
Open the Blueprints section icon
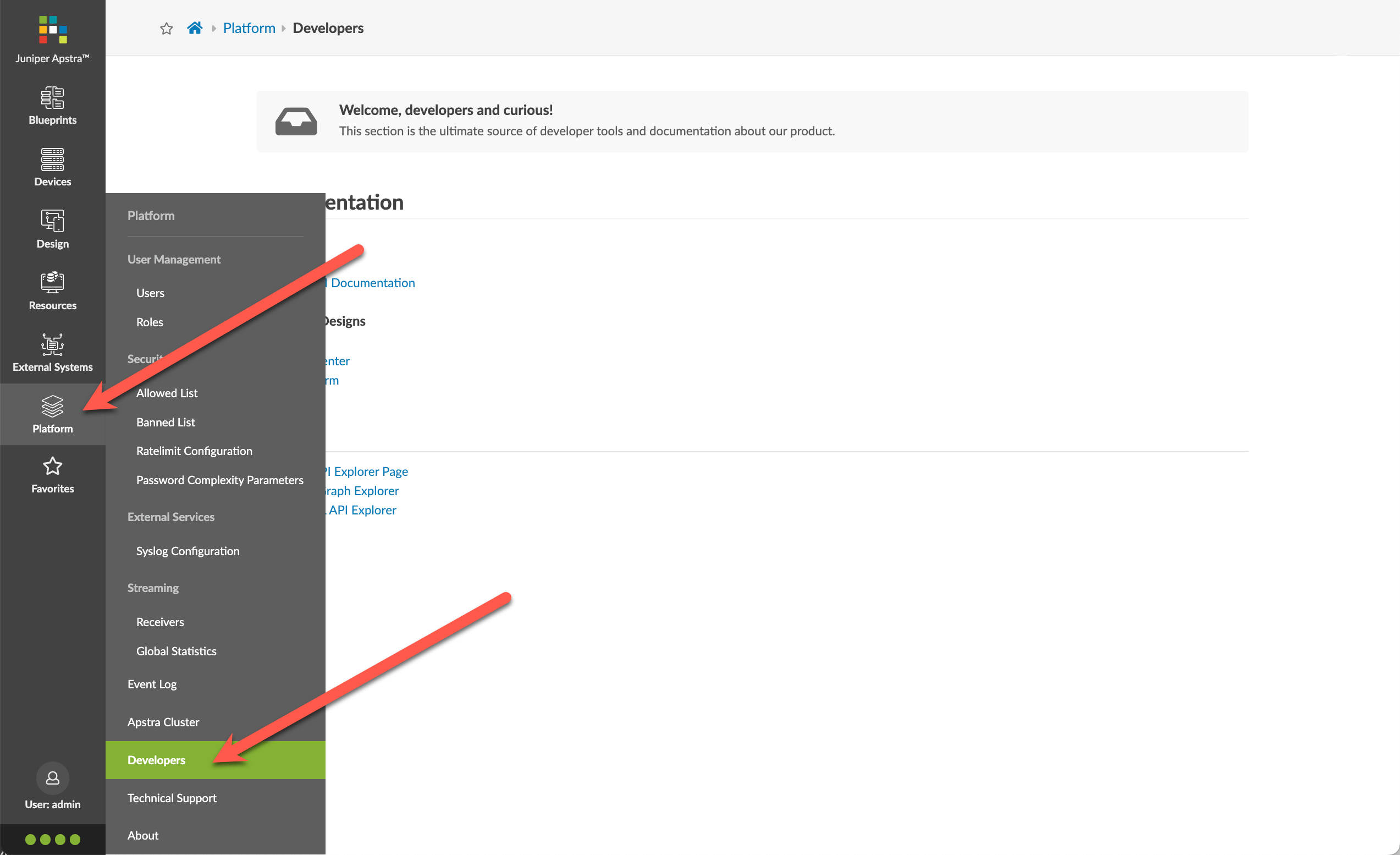(52, 97)
